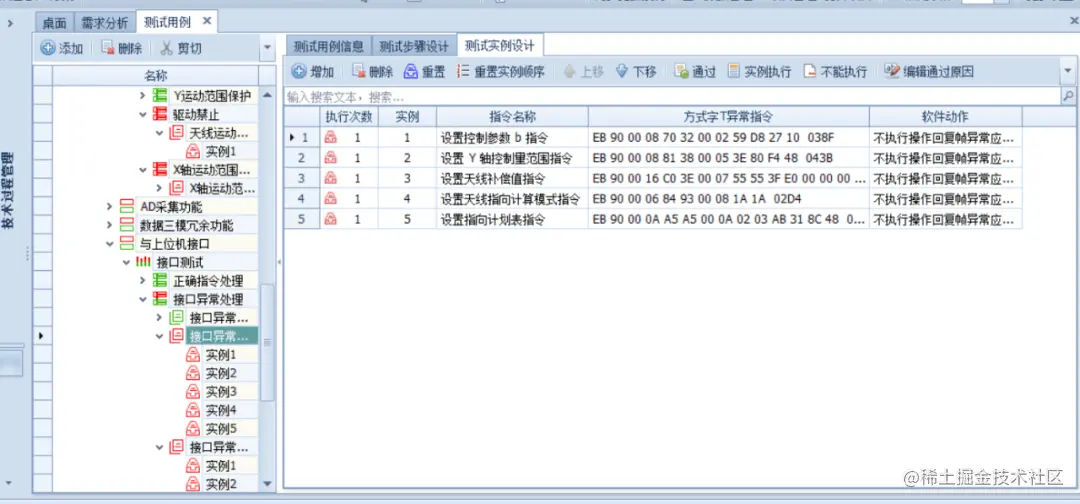
Task: Select the 数据三模冗余功能 tree item
Action: coord(187,225)
